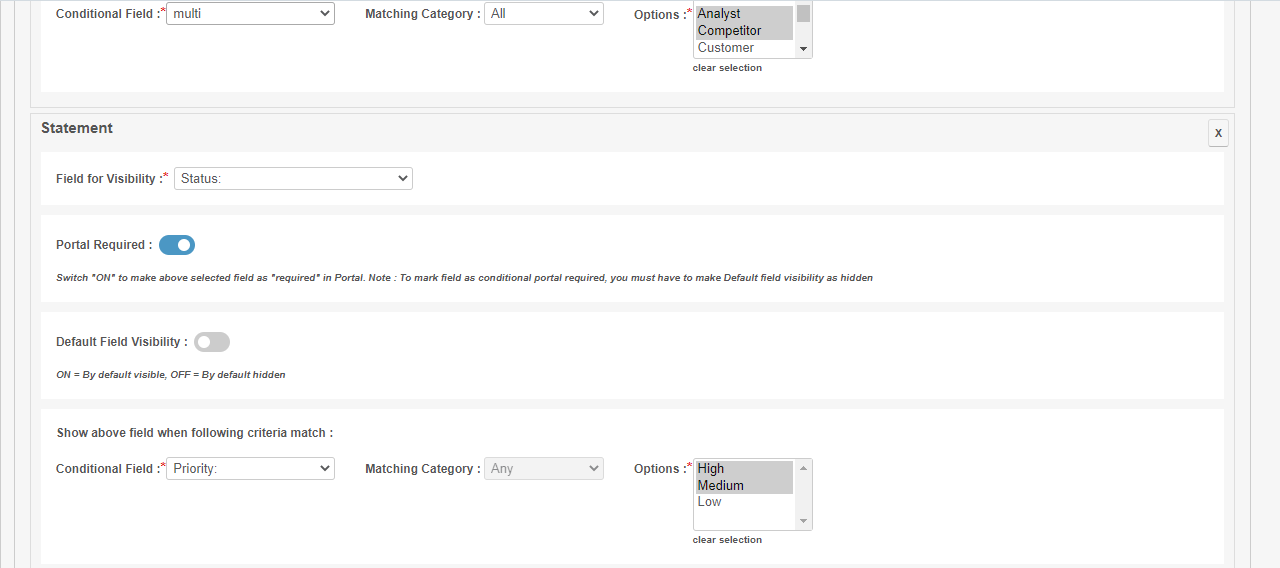Click clear selection under the Analyst options list
The height and width of the screenshot is (568, 1280).
[727, 68]
